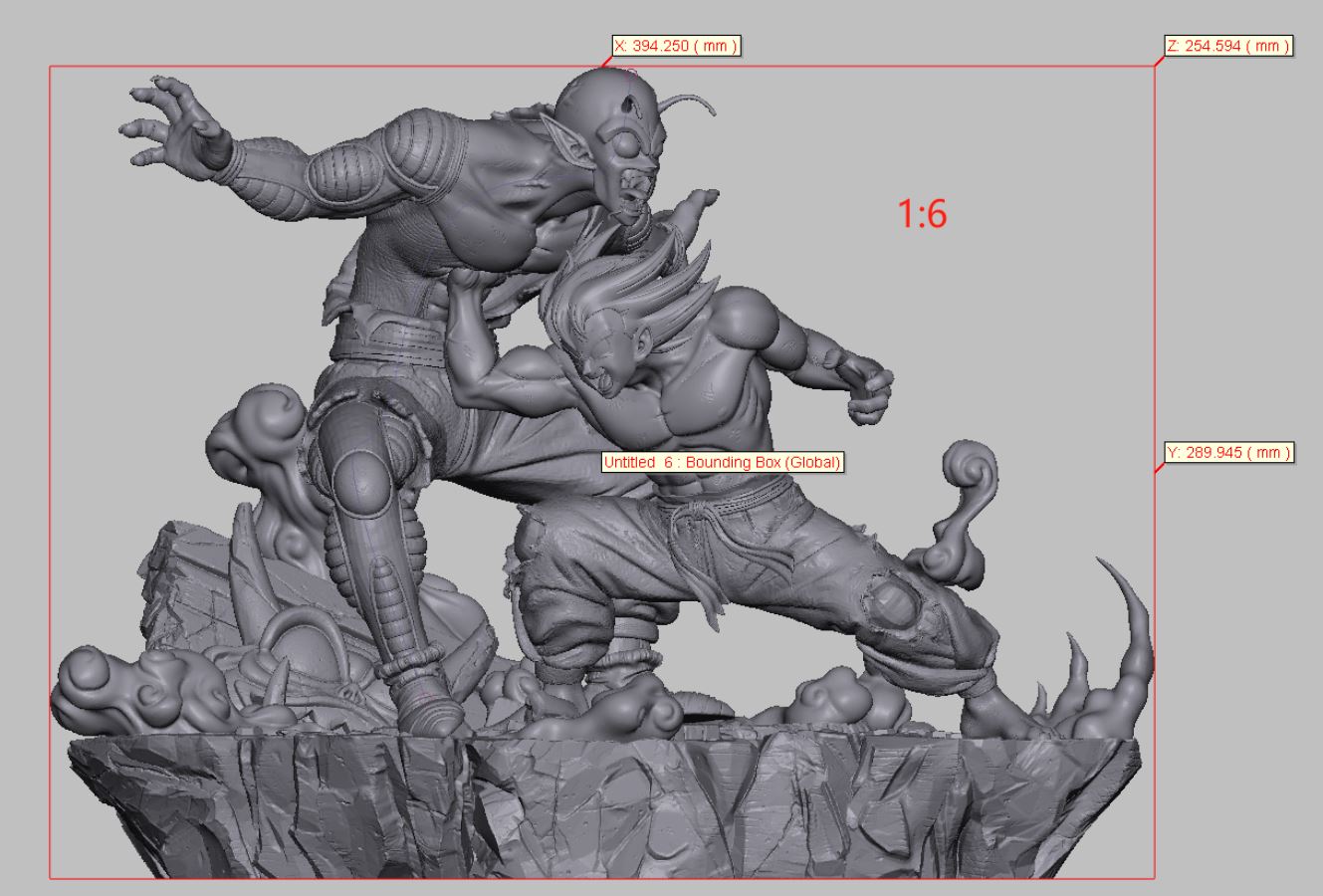Click the rocky cliff base of the model

pyautogui.click(x=597, y=806)
